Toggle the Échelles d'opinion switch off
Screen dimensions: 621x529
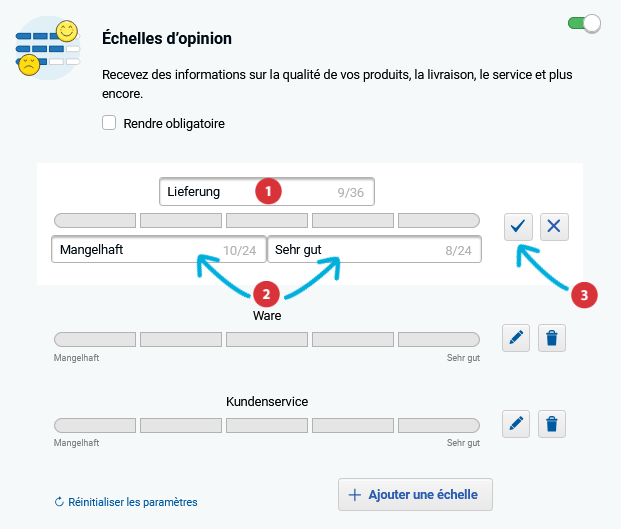(x=584, y=24)
